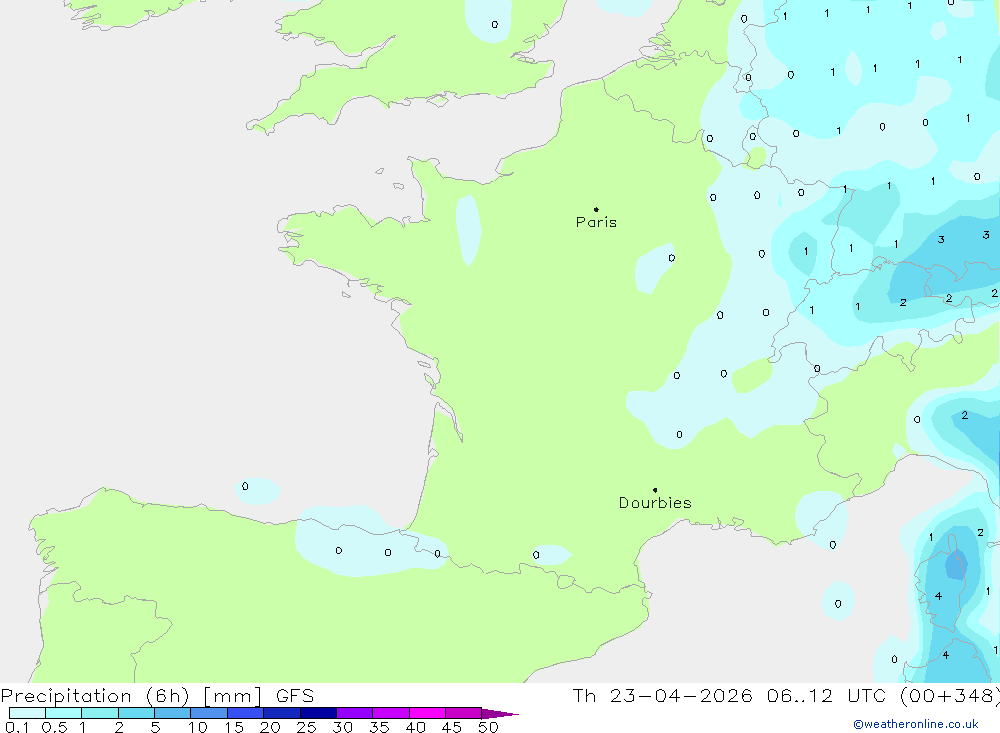The image size is (1000, 733).
Task: Pick the 20–25 mm legend color
Action: tap(281, 713)
